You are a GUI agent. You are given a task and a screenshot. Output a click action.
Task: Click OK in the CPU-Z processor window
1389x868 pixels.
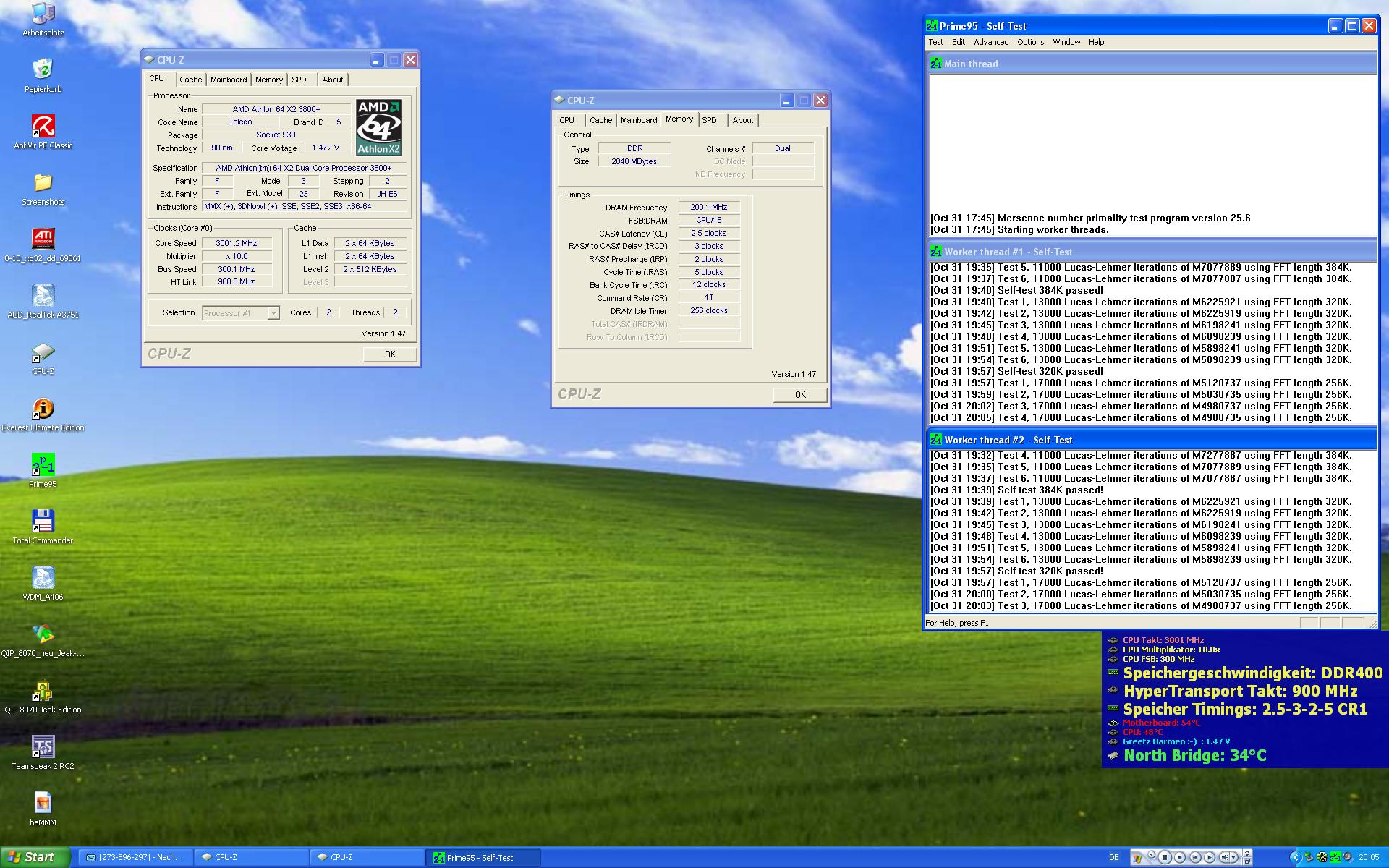pos(390,354)
